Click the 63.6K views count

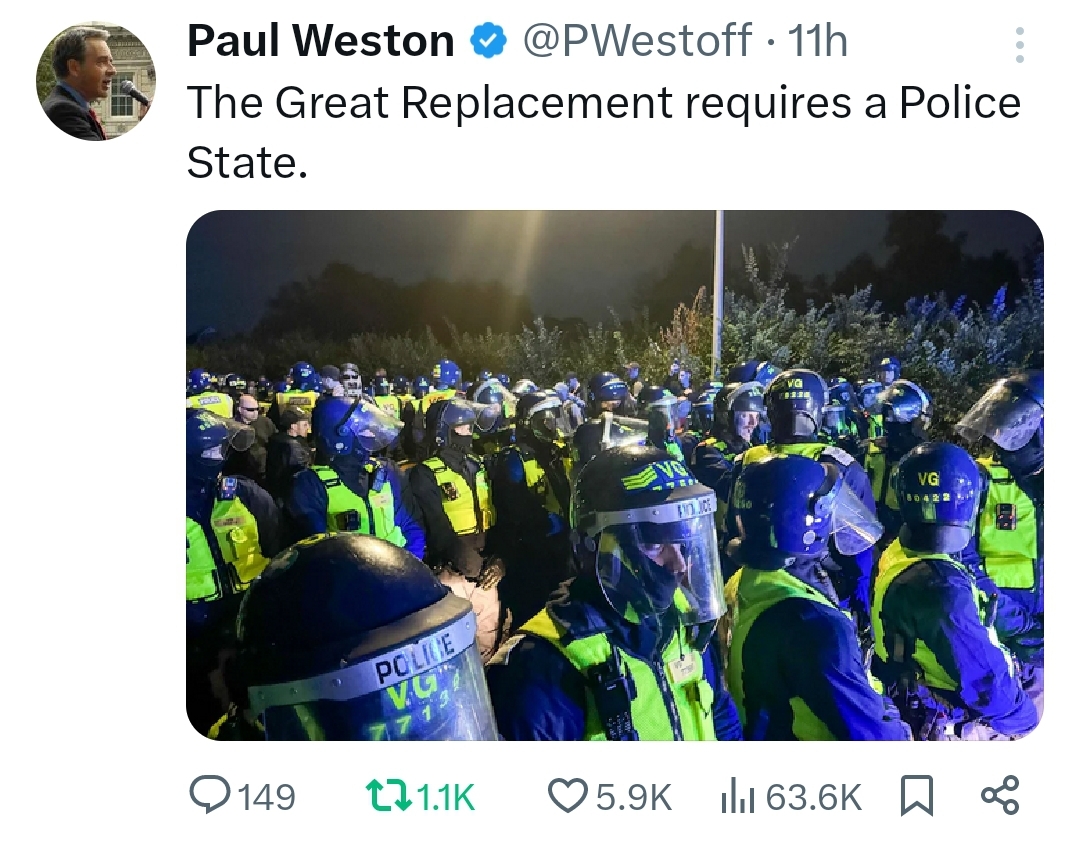(x=813, y=797)
